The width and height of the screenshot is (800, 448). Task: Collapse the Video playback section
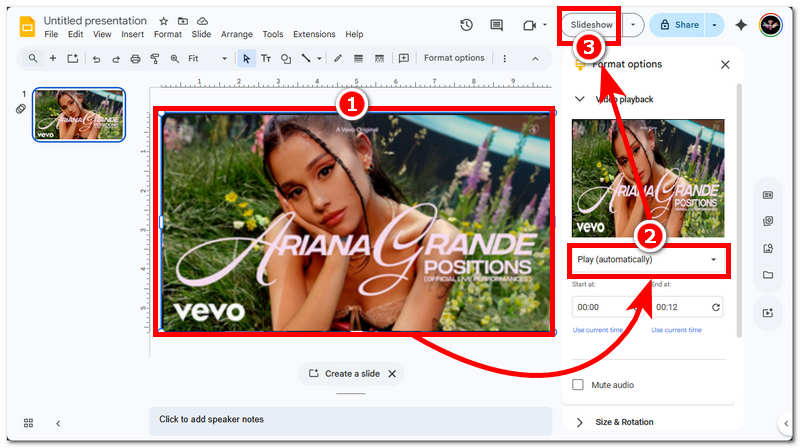(x=580, y=99)
